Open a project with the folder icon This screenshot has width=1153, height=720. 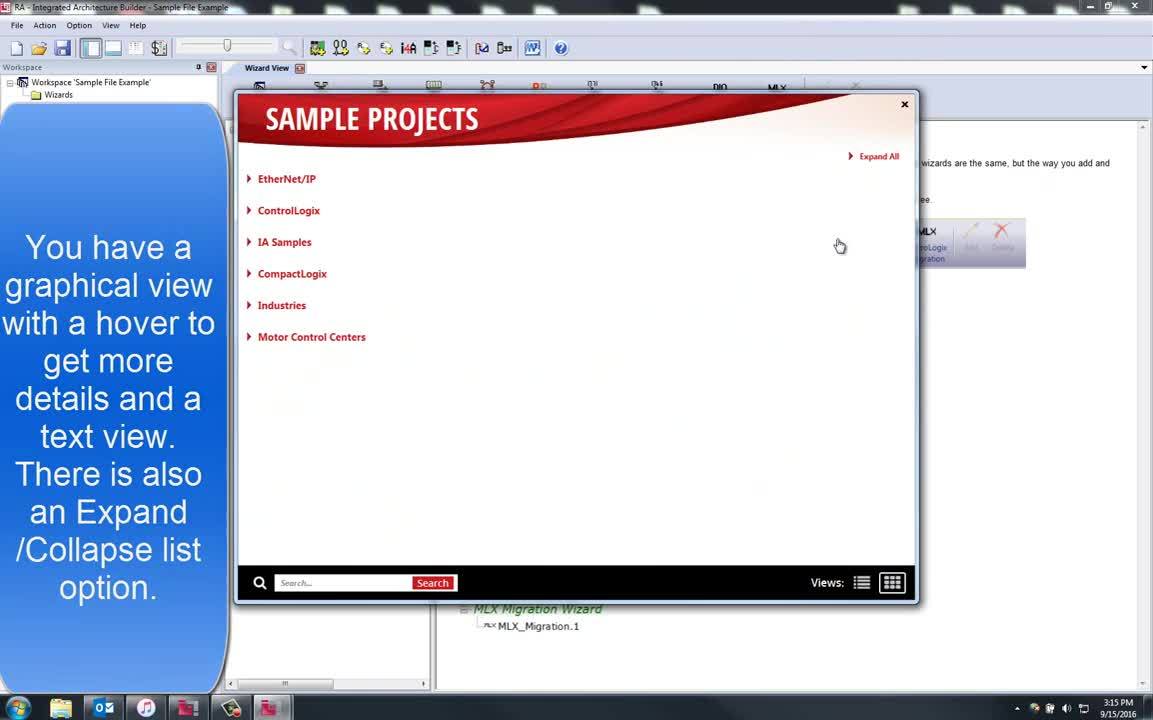point(39,49)
